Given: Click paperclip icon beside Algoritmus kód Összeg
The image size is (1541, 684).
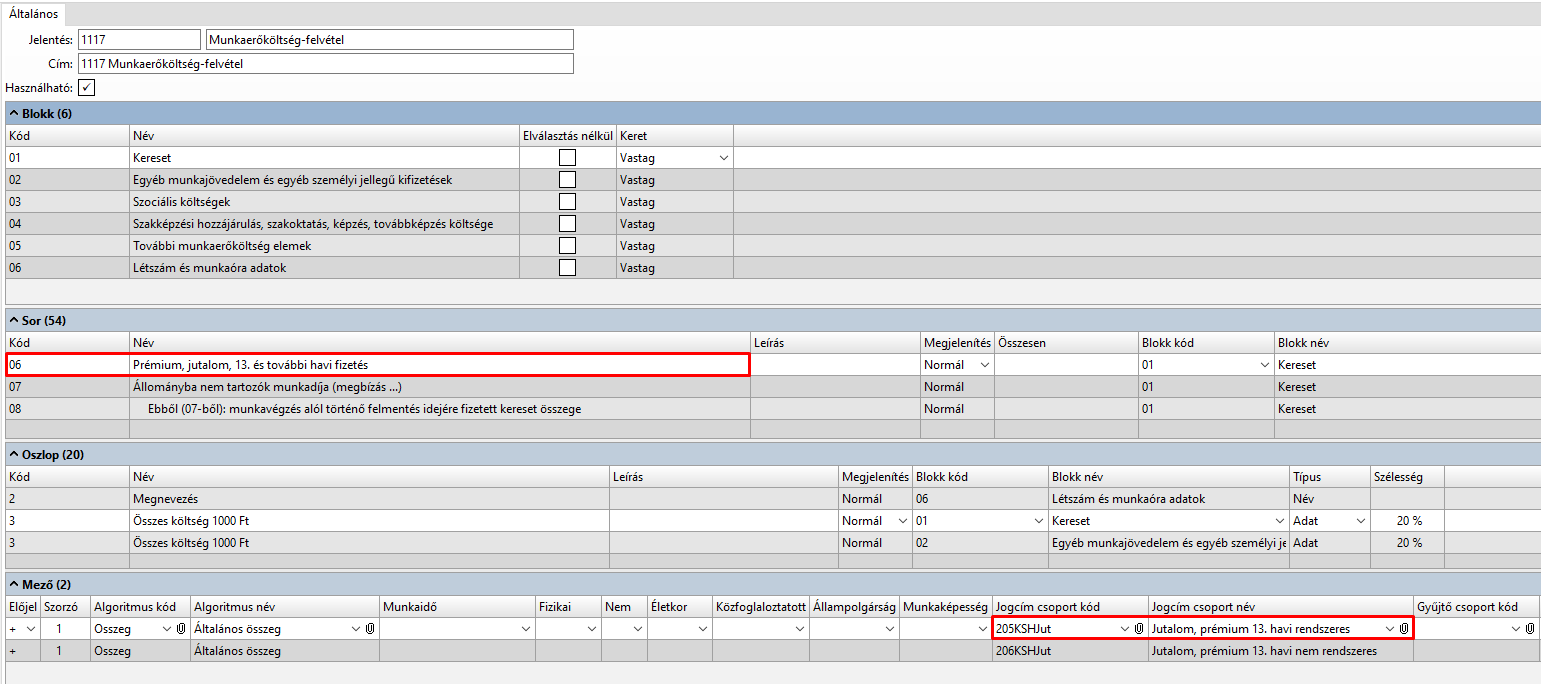Looking at the screenshot, I should pyautogui.click(x=181, y=629).
